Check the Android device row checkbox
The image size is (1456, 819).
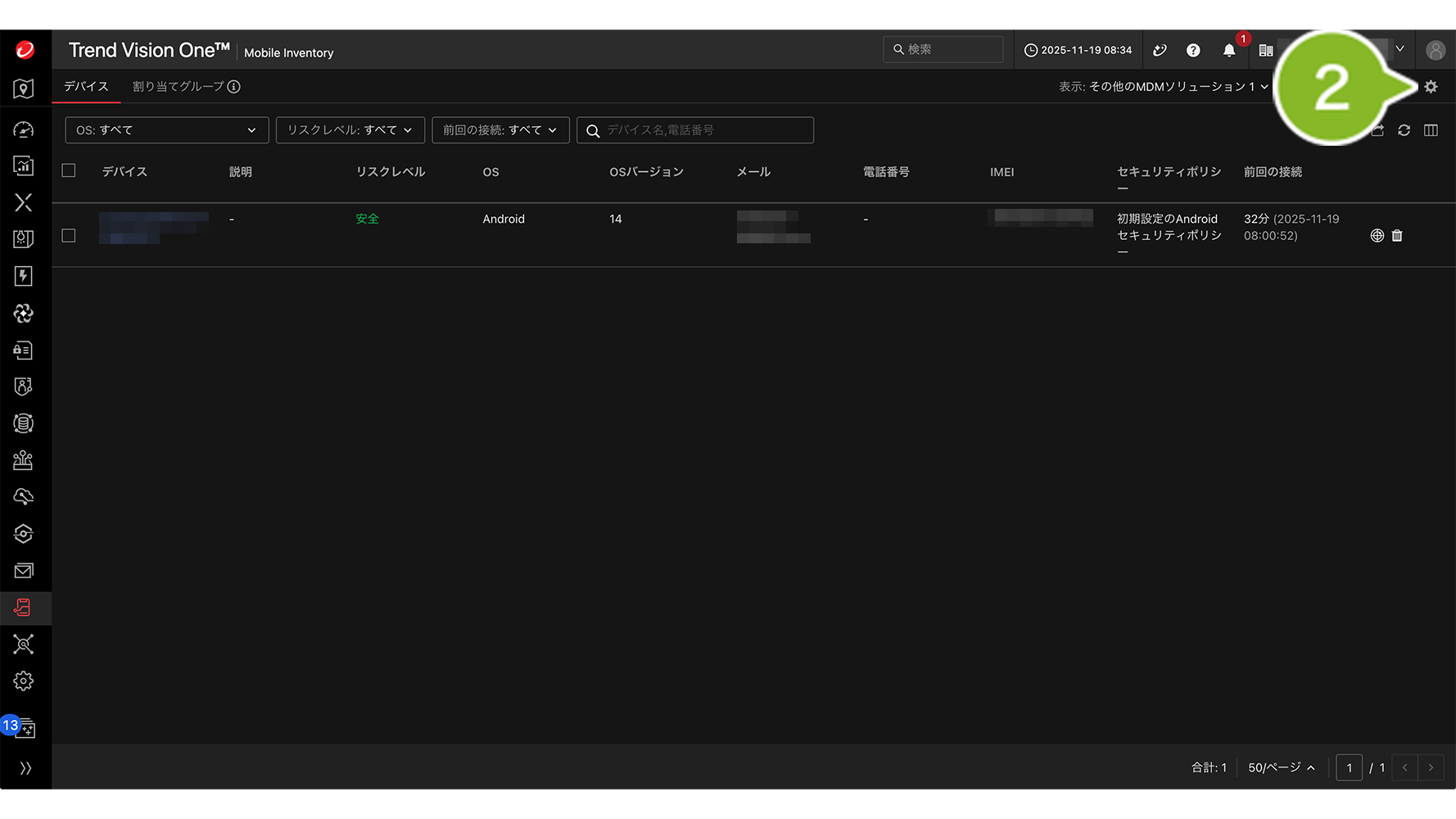coord(69,236)
